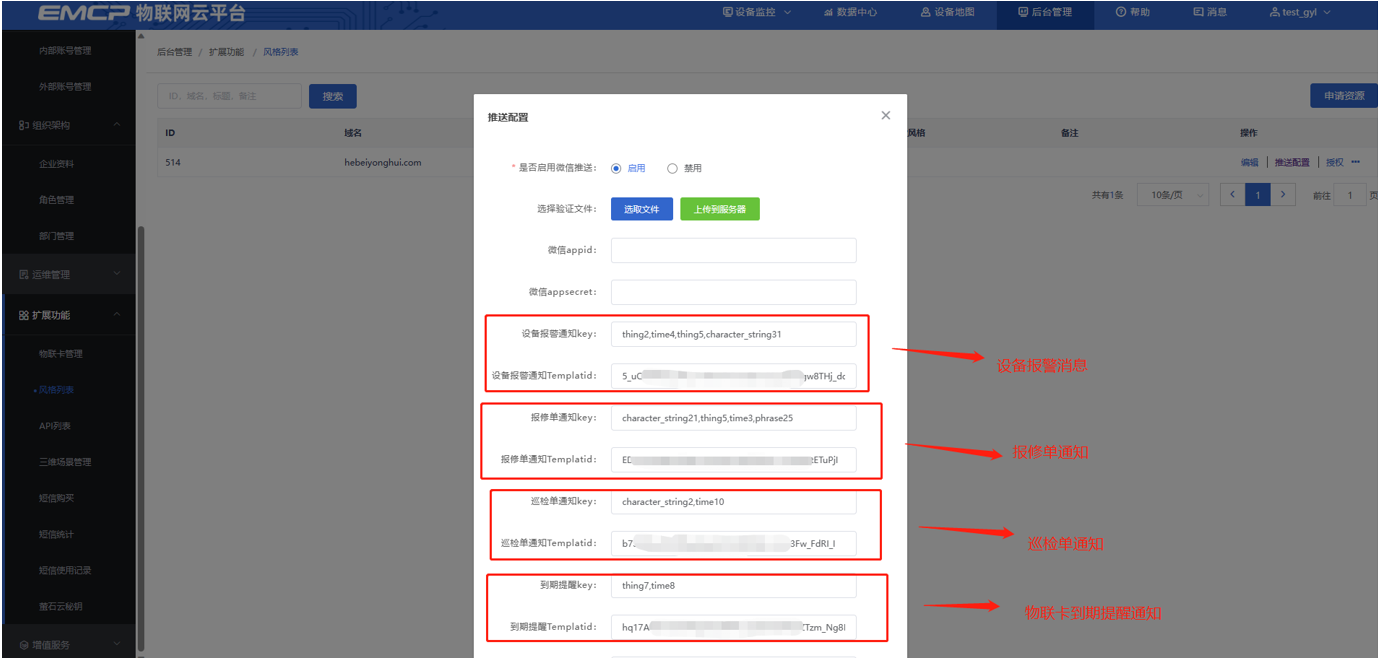Open 物联卡管理 in sidebar
Viewport: 1378px width, 658px height.
[60, 354]
